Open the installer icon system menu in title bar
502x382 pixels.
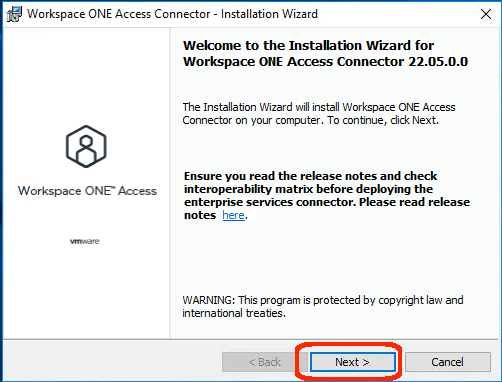point(14,14)
